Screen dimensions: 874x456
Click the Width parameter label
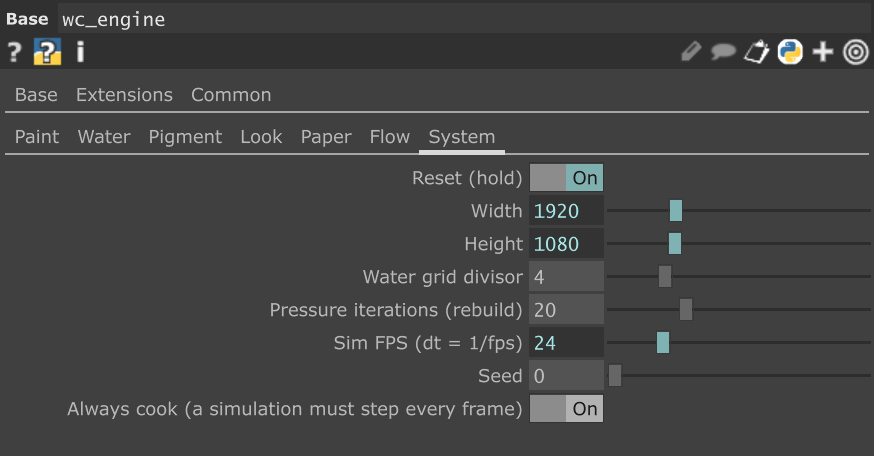pyautogui.click(x=497, y=211)
